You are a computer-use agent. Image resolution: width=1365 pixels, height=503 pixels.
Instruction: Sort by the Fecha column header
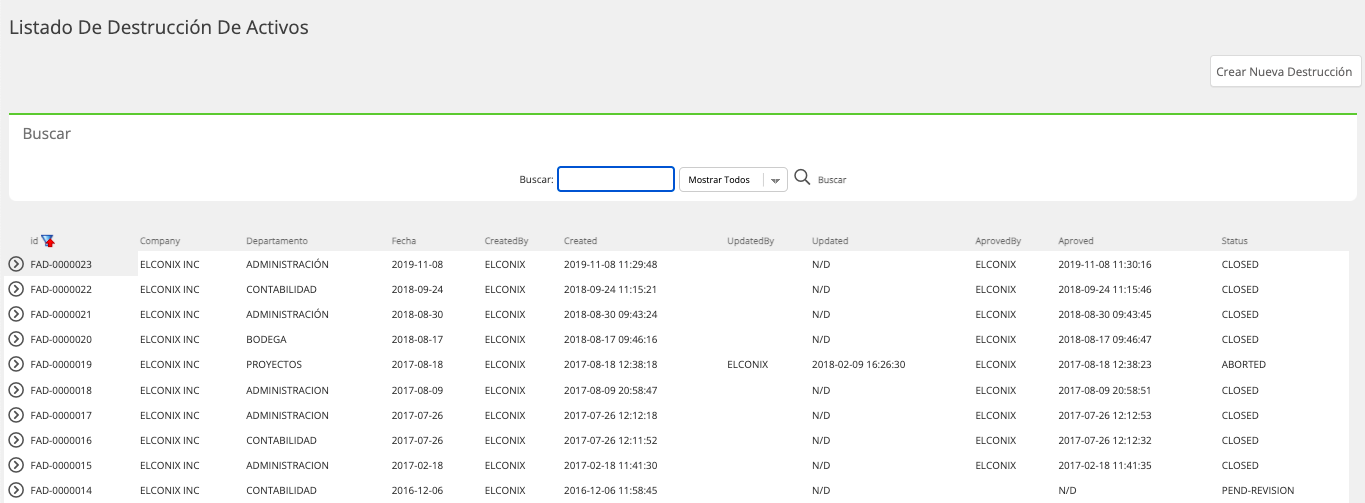(404, 241)
